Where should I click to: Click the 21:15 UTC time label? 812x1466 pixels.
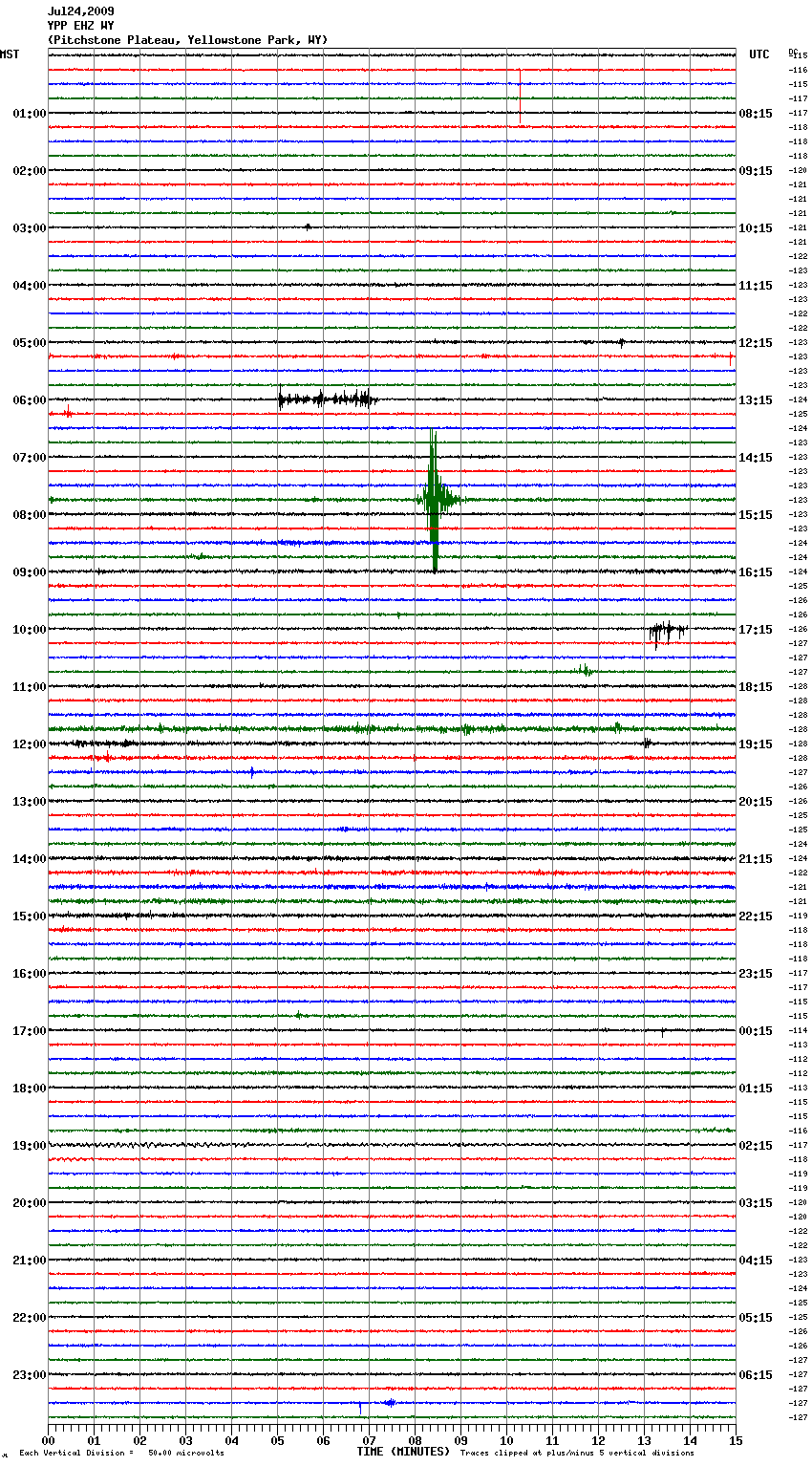(x=756, y=859)
